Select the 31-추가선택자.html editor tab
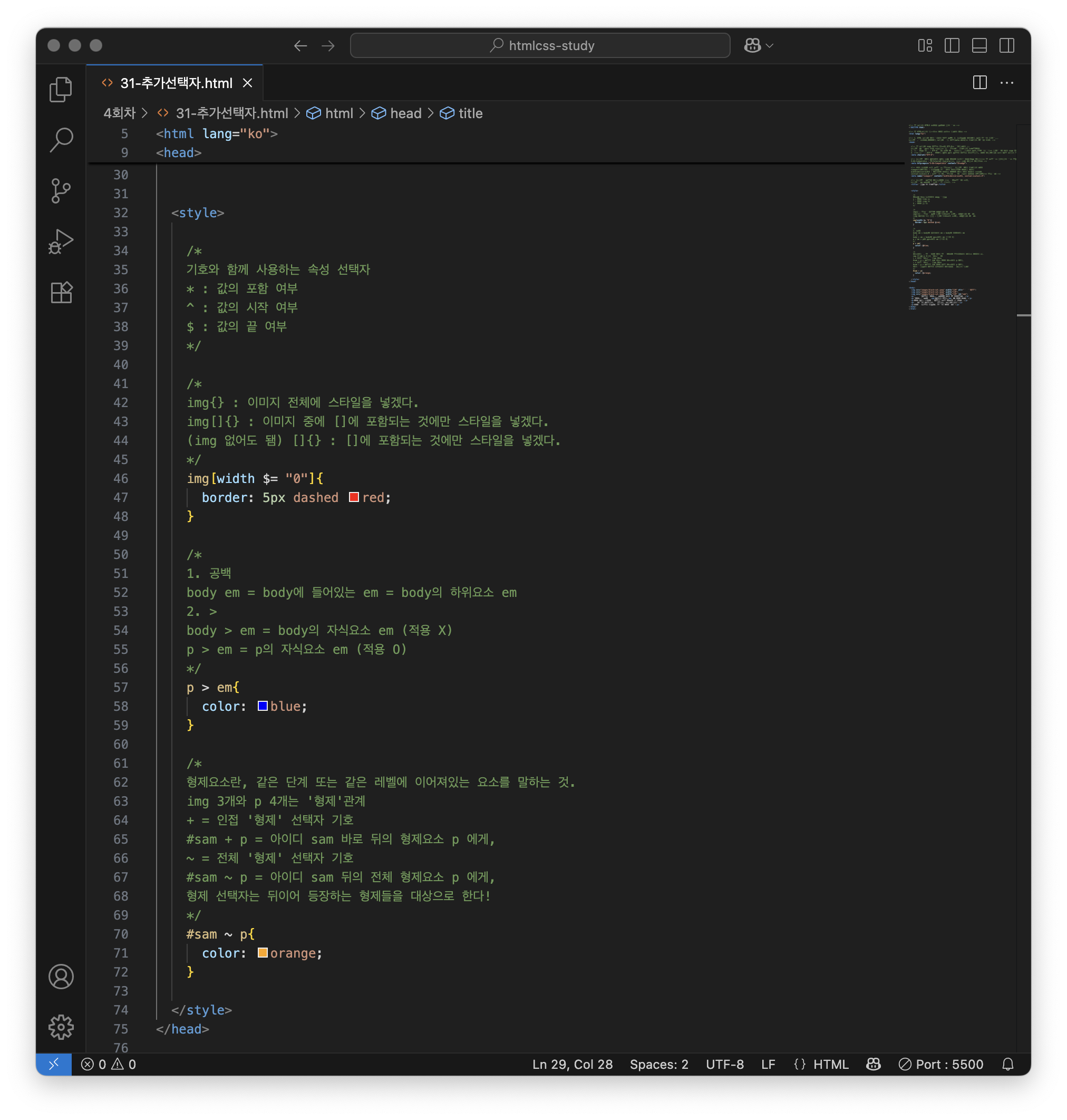The width and height of the screenshot is (1067, 1120). 176,83
